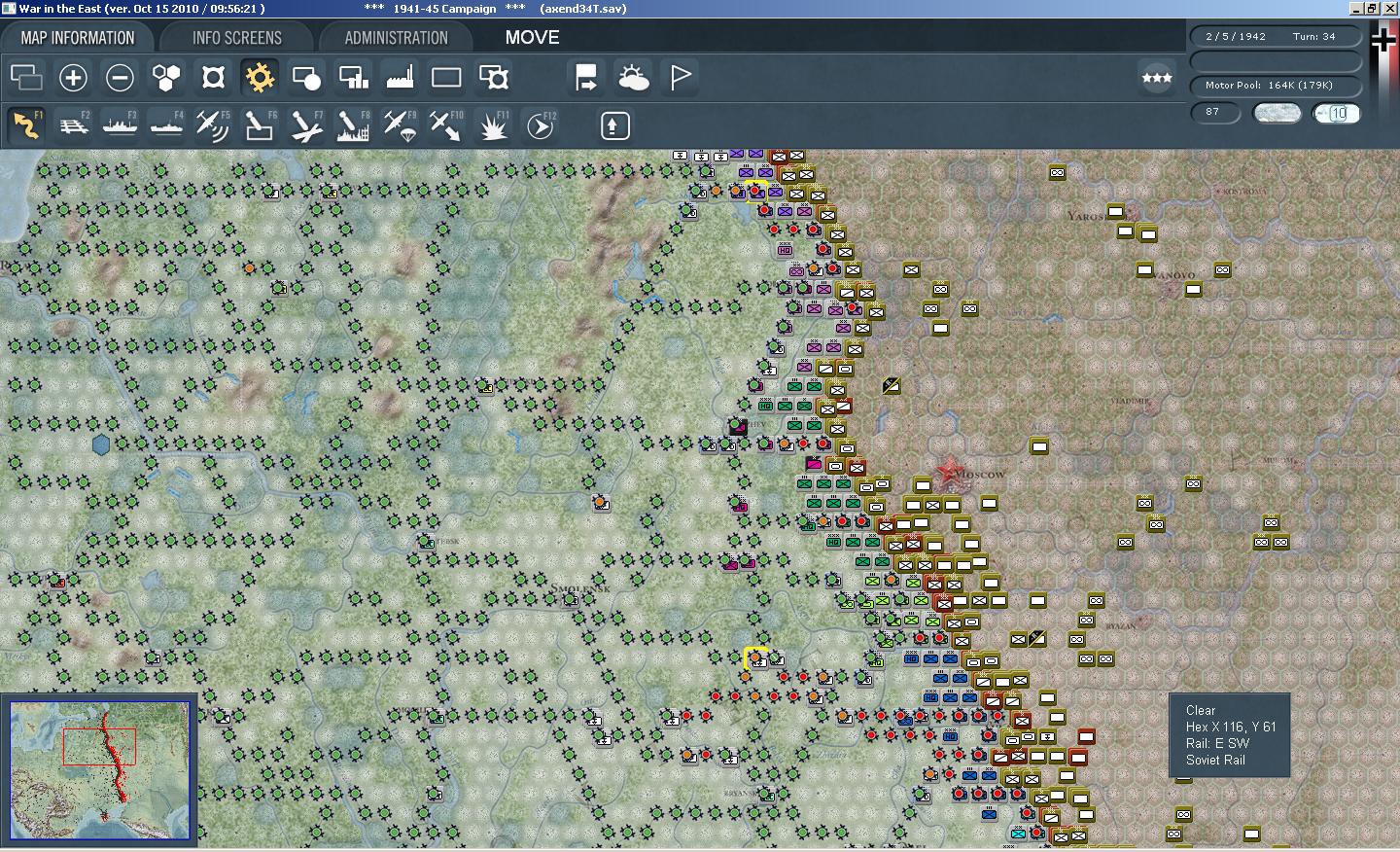
Task: Select Naval transport F3 ship icon
Action: (x=120, y=125)
